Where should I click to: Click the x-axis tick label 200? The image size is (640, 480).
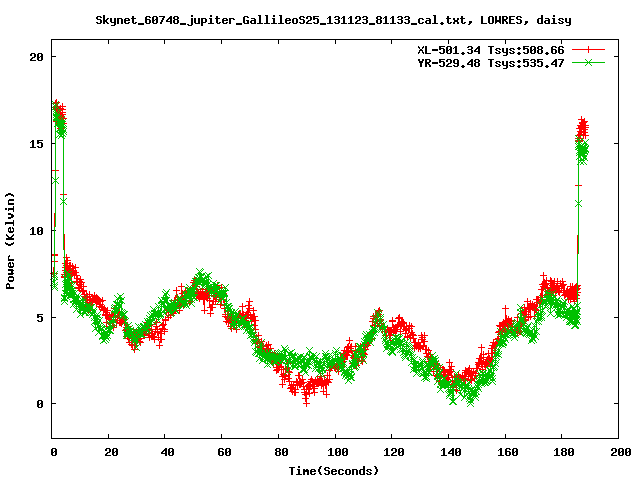point(620,452)
